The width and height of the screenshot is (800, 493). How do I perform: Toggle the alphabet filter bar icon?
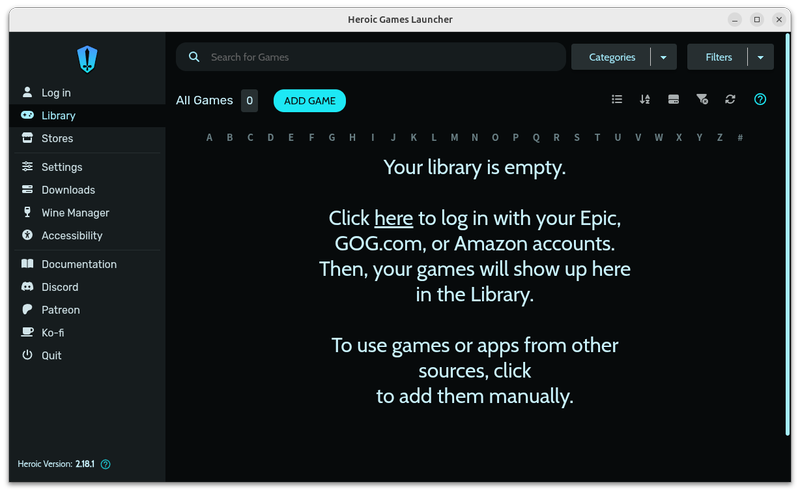(x=702, y=99)
